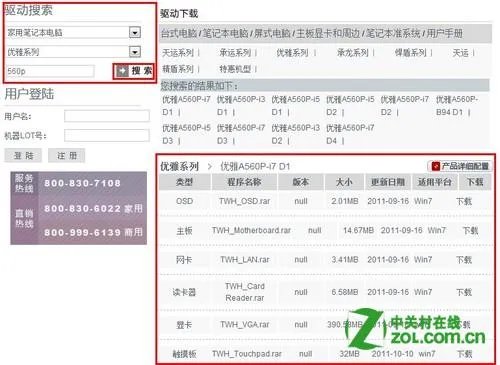
Task: Select the 用户手册 category tab
Action: 445,33
